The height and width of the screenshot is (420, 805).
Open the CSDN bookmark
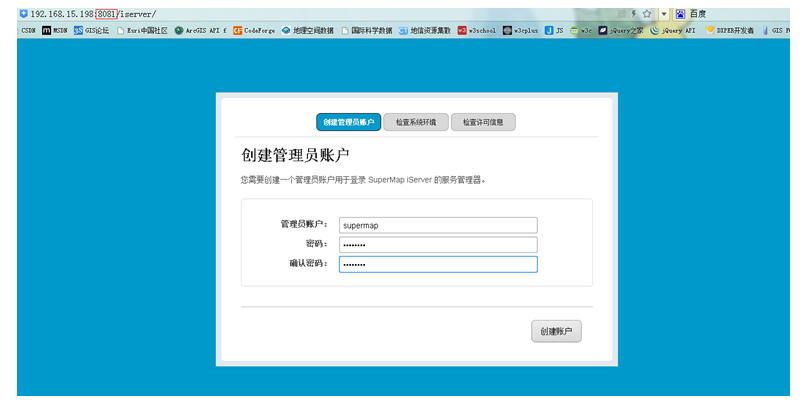point(28,30)
